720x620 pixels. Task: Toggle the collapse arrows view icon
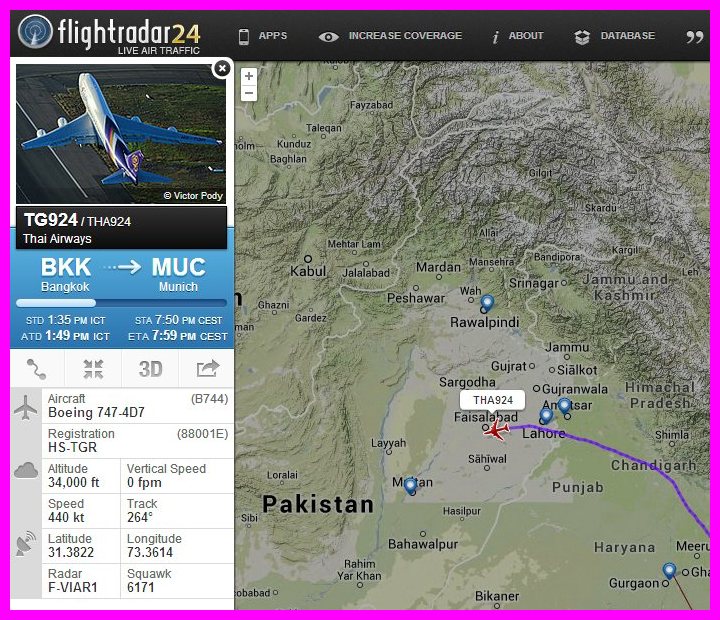[x=93, y=369]
